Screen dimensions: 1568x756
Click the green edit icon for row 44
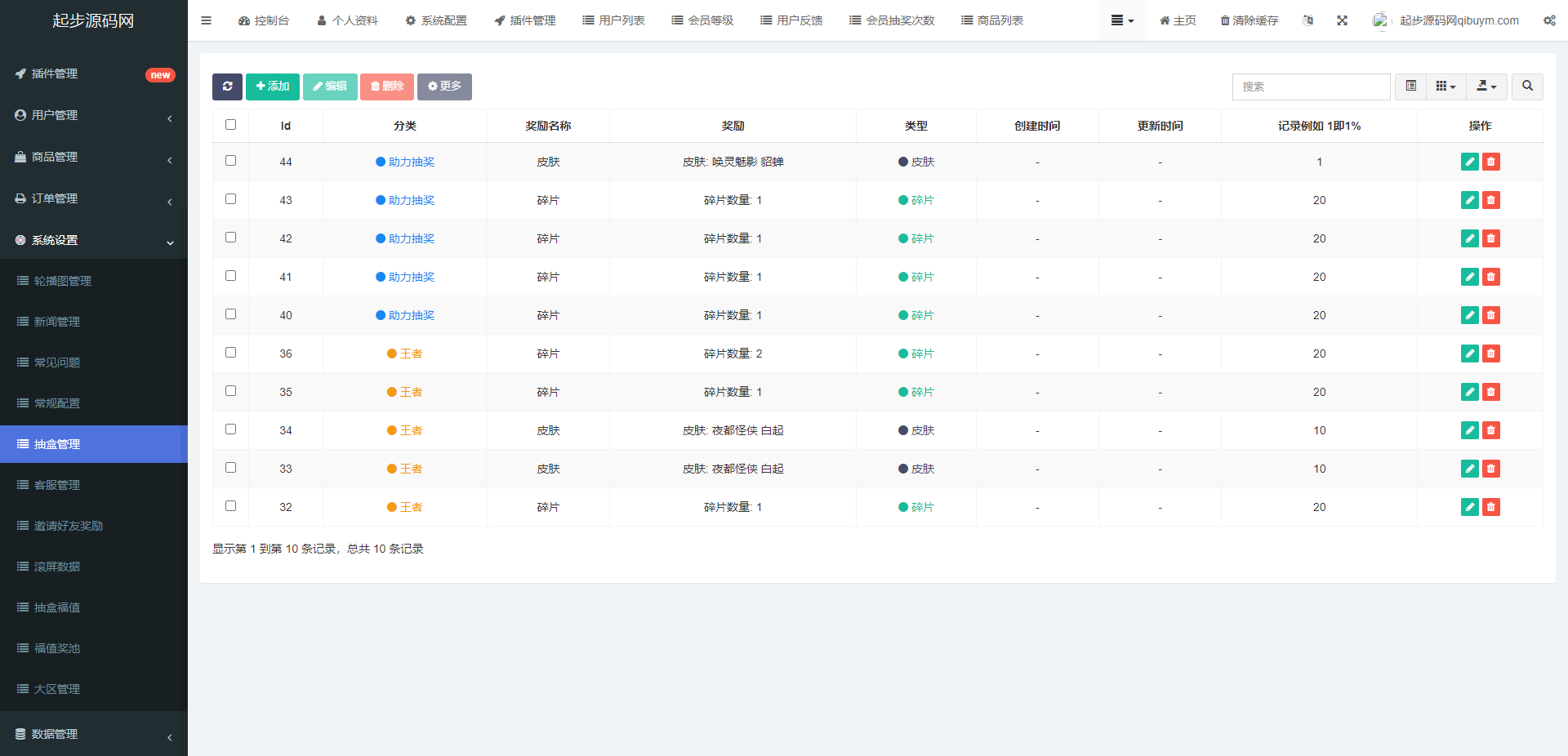1469,162
